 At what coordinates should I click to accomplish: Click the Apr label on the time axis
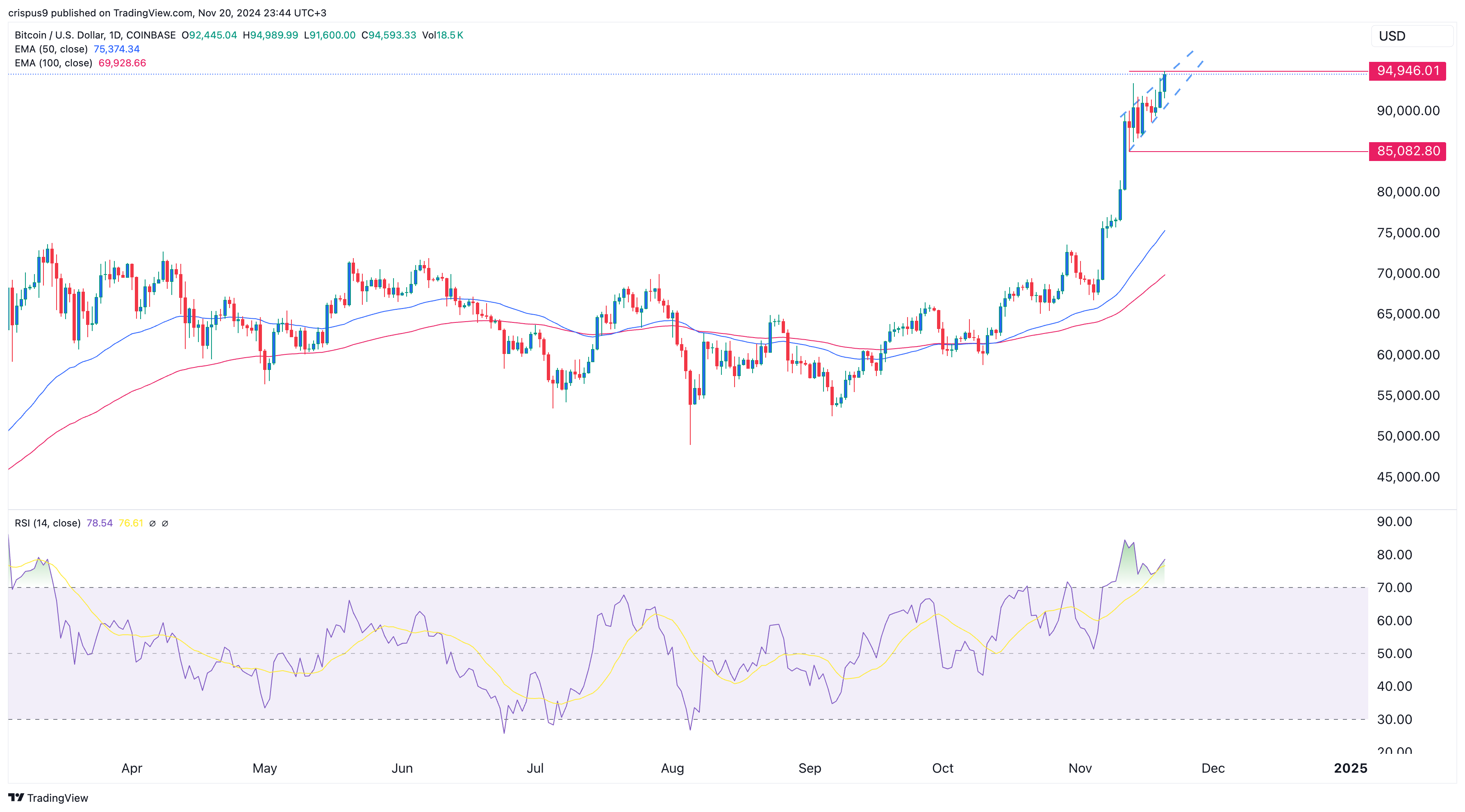click(x=132, y=769)
